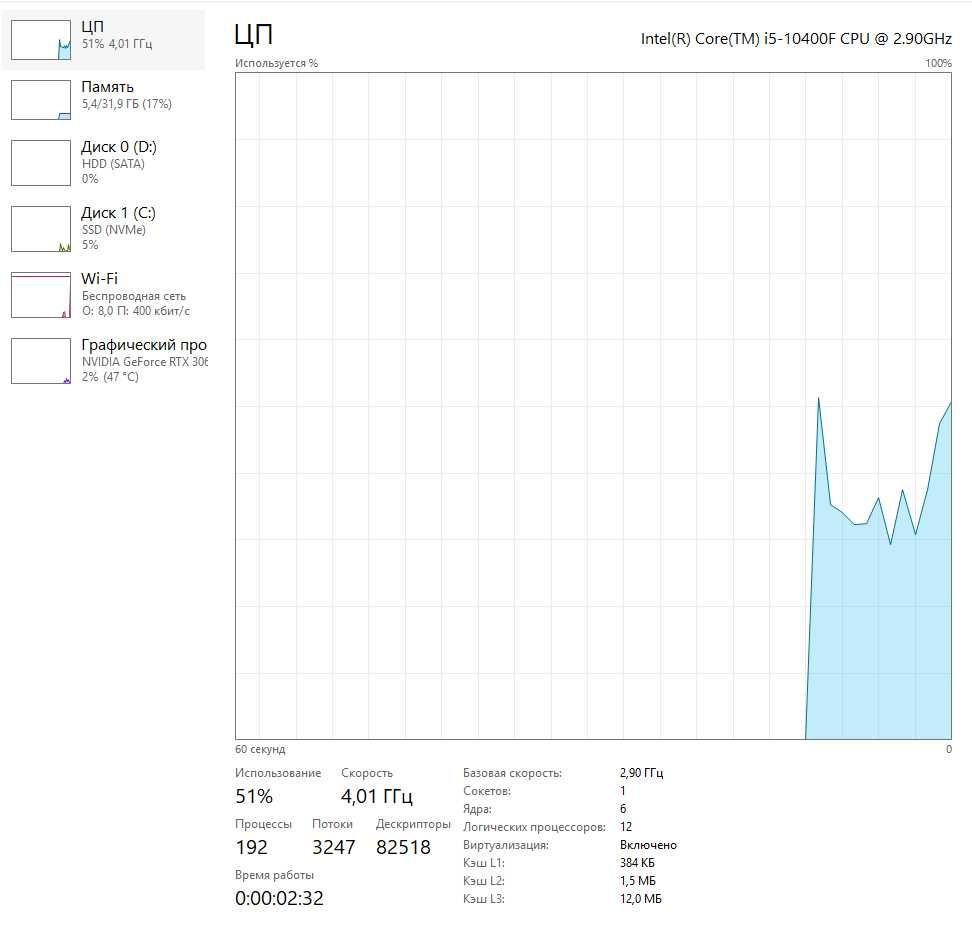Select the NVIDIA GPU graph thumbnail

coord(41,361)
